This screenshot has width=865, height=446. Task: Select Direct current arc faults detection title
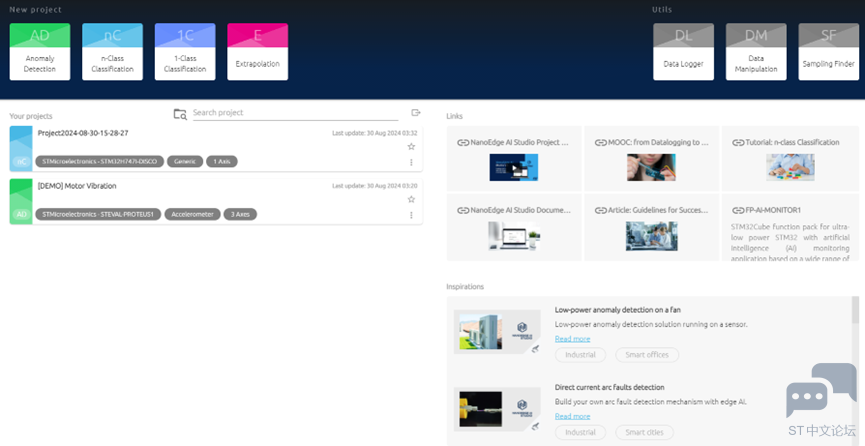610,387
